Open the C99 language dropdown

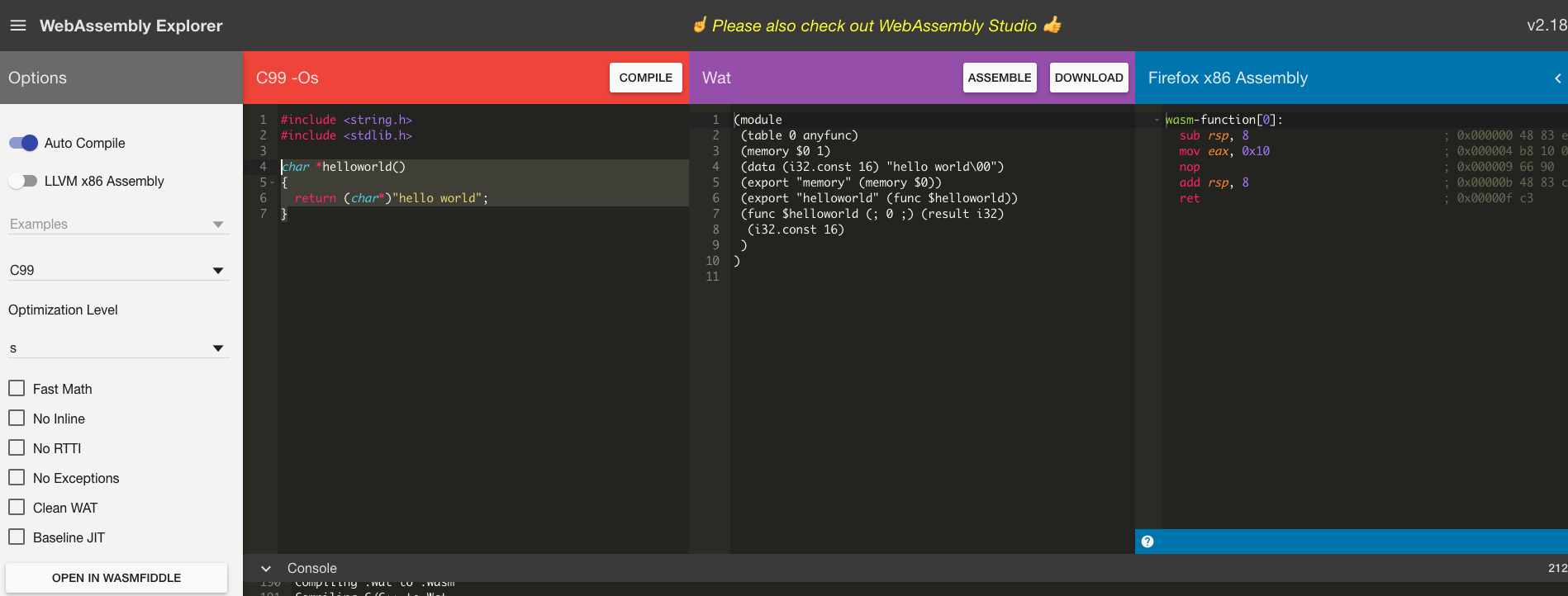(x=117, y=270)
